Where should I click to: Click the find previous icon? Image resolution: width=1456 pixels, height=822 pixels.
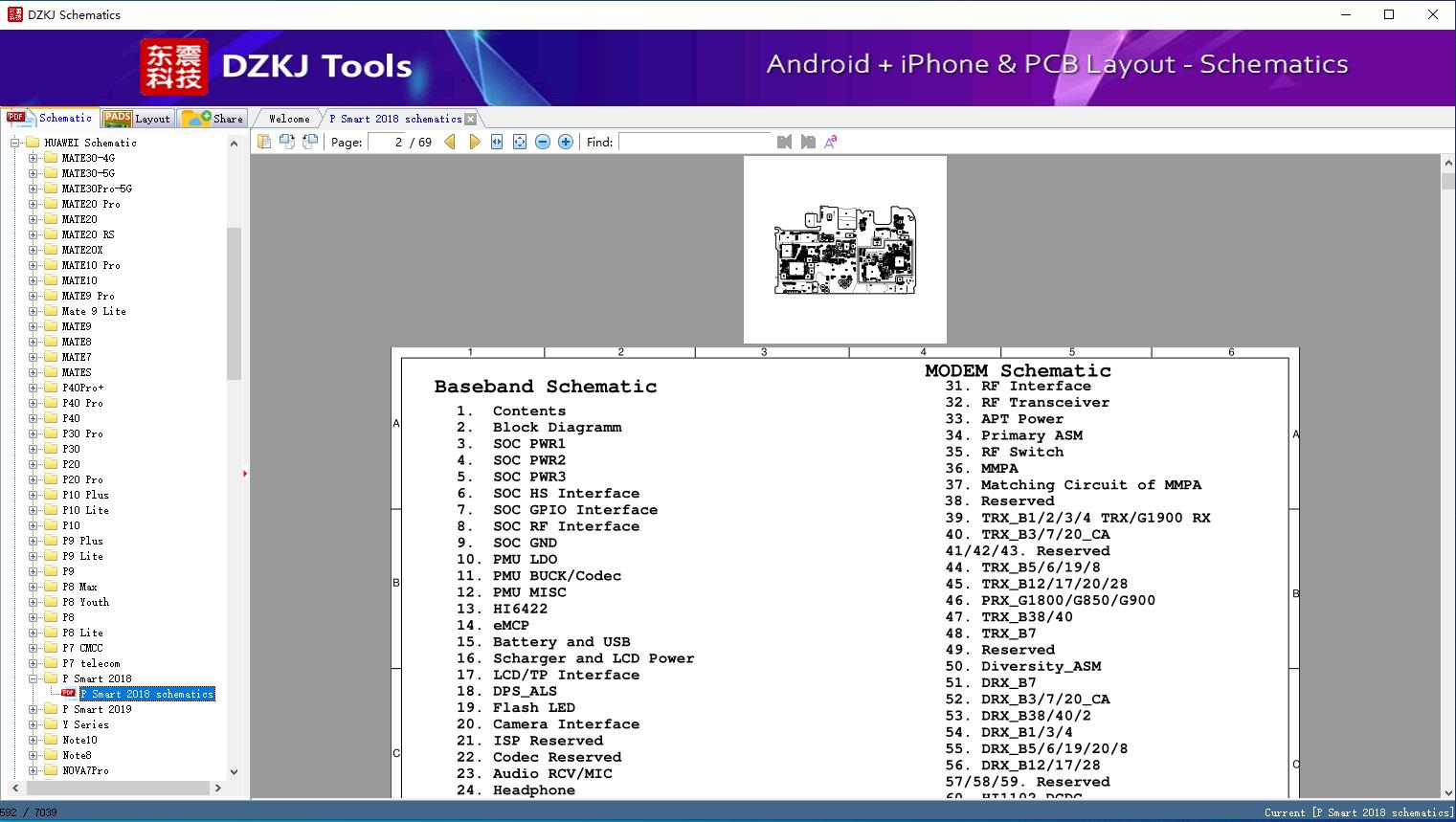pyautogui.click(x=785, y=142)
